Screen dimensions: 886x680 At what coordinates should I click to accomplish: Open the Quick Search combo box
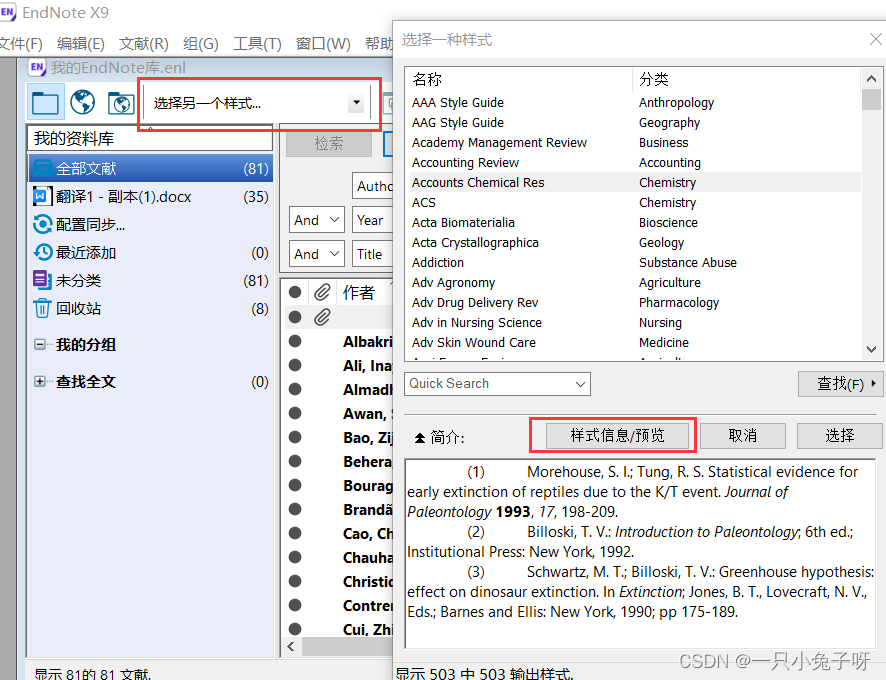click(x=497, y=384)
